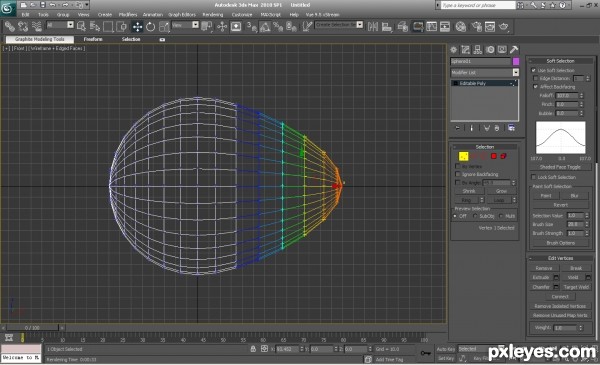This screenshot has height=365, width=600.
Task: Check Ignore Backfacing option
Action: click(x=457, y=174)
